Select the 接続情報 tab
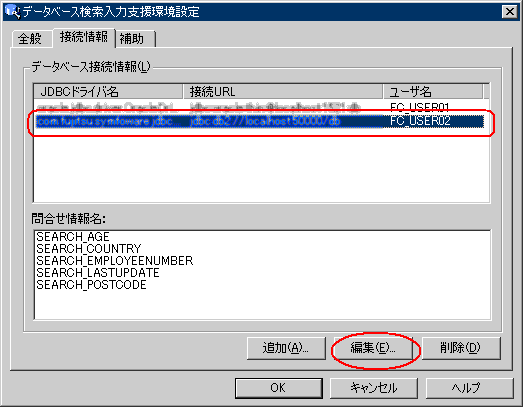The width and height of the screenshot is (523, 407). tap(84, 37)
